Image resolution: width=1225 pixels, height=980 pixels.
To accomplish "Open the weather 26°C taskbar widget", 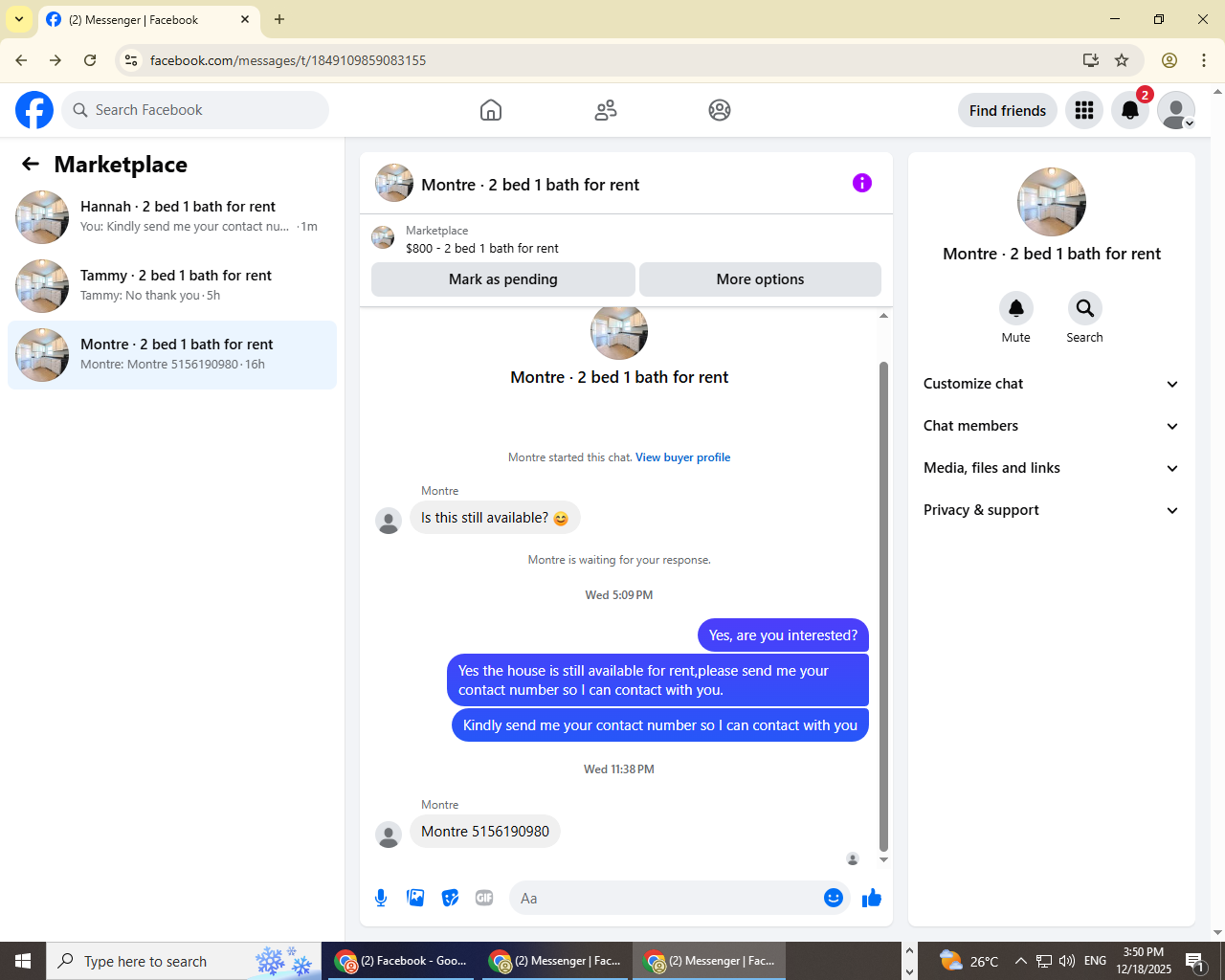I will [969, 961].
